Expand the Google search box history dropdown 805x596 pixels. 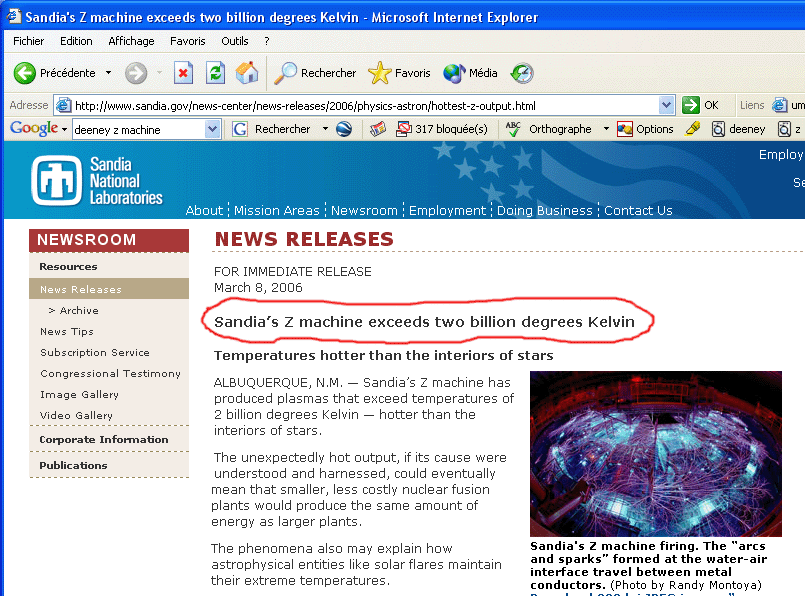212,129
